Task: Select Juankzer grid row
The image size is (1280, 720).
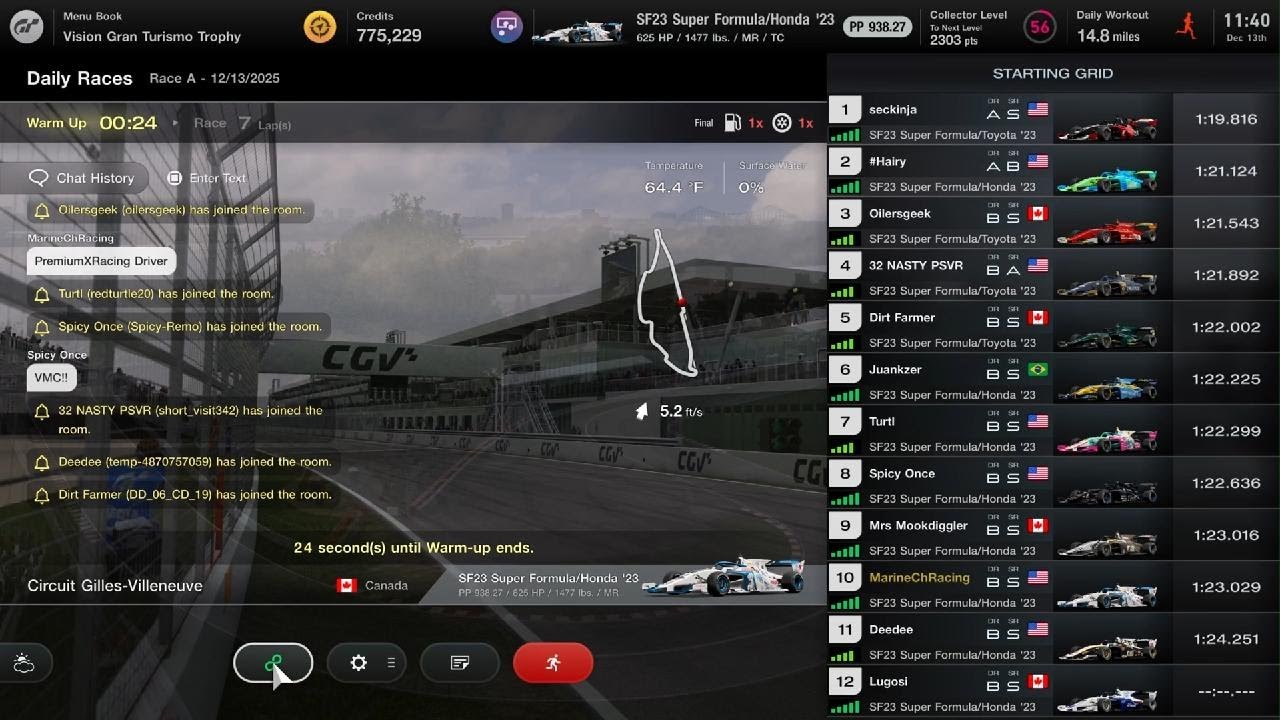Action: 1053,380
